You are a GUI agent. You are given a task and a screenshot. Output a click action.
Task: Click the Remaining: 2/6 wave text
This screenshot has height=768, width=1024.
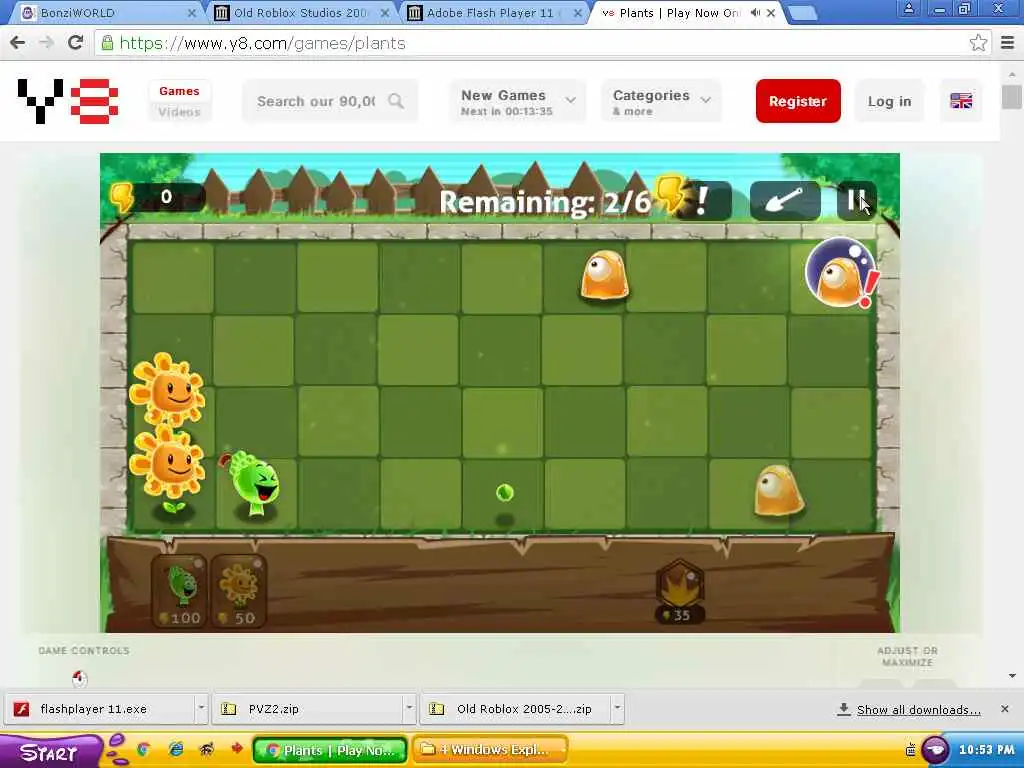pyautogui.click(x=545, y=202)
